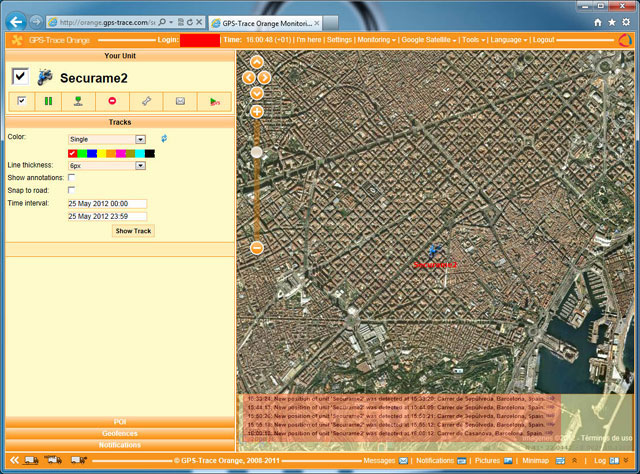Screen dimensions: 640x474
Task: Click the blue refresh arrows next to Color
Action: point(164,139)
